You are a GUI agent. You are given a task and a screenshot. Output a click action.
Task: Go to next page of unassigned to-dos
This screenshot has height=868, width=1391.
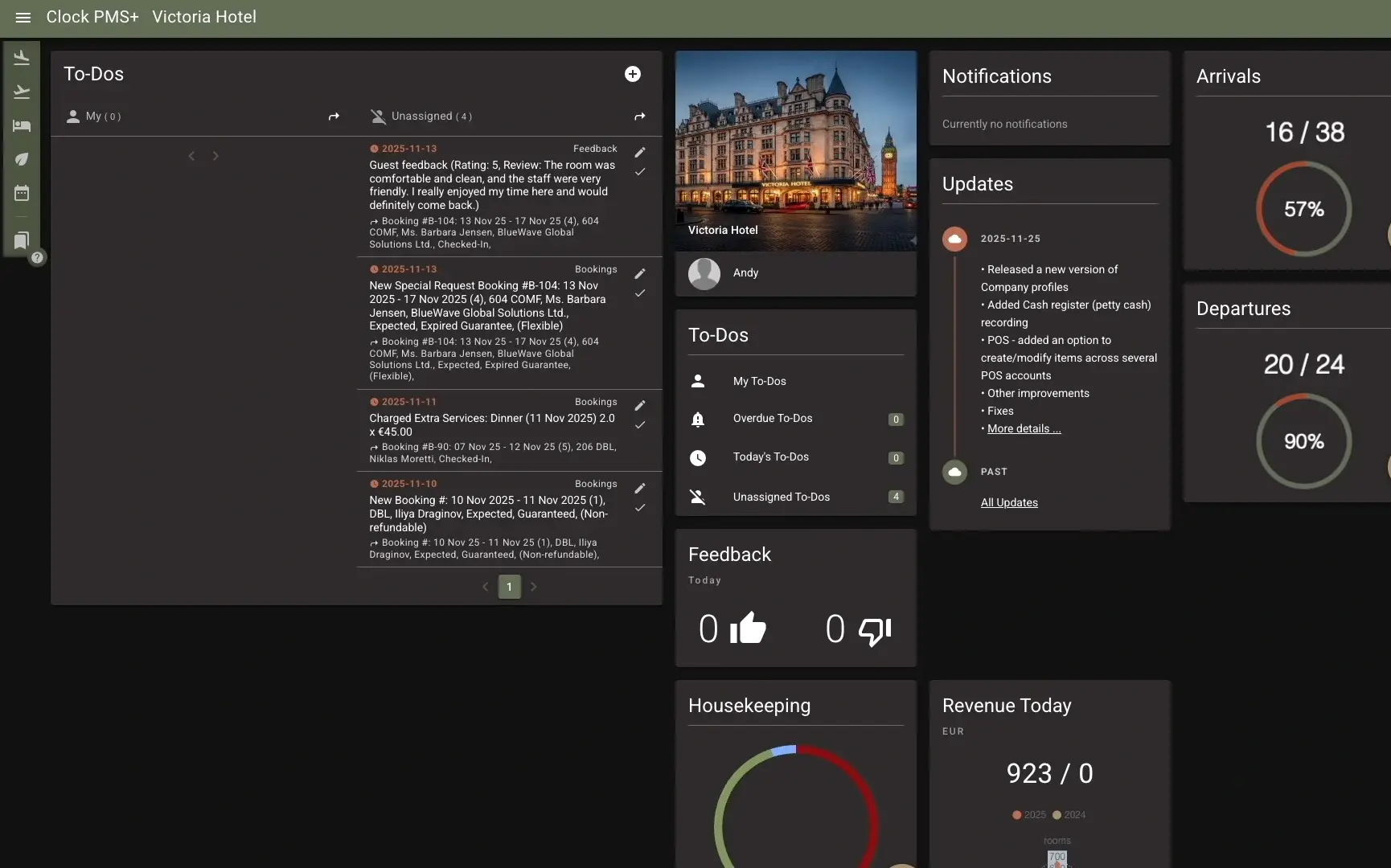coord(534,587)
